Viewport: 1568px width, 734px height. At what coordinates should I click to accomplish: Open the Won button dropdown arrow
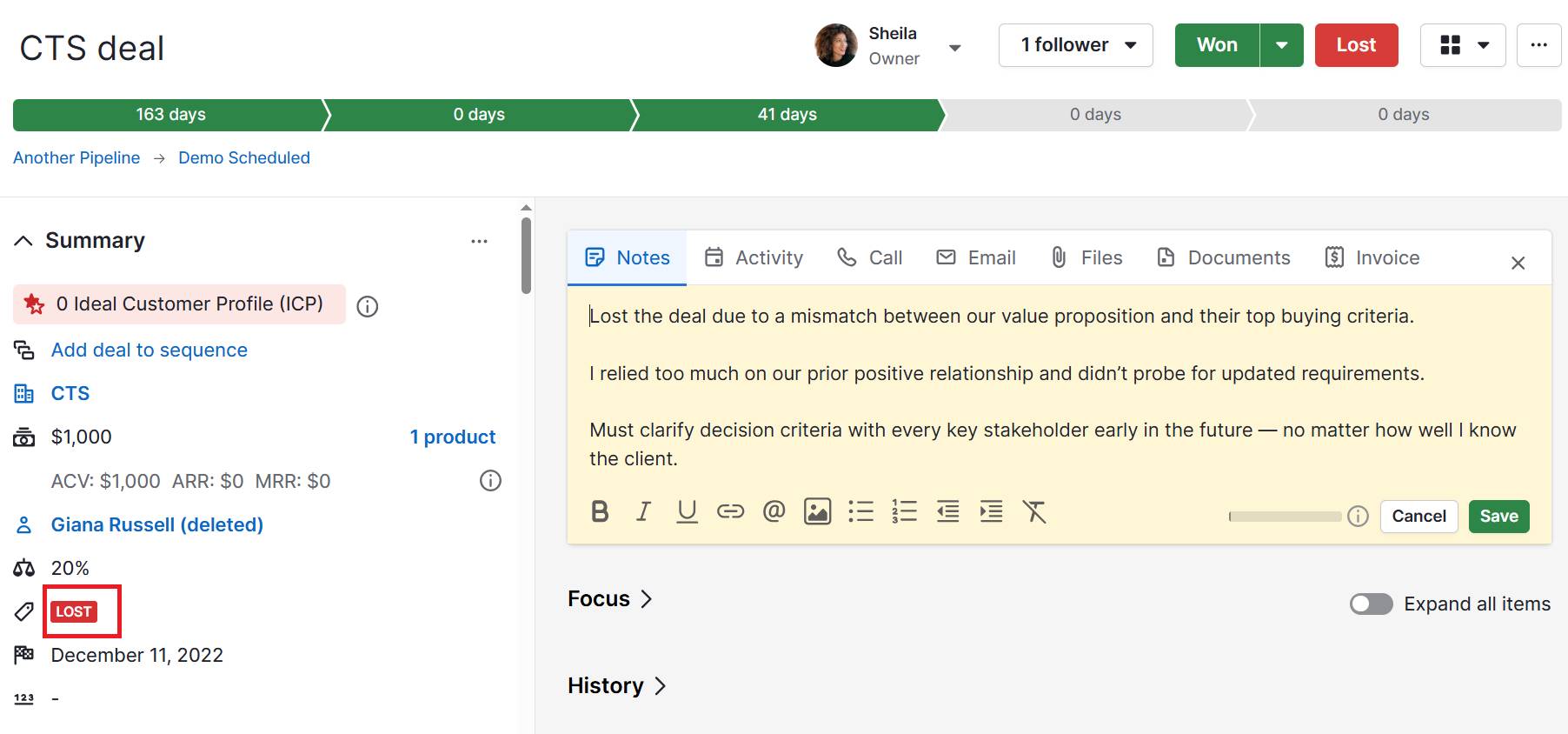pyautogui.click(x=1281, y=45)
